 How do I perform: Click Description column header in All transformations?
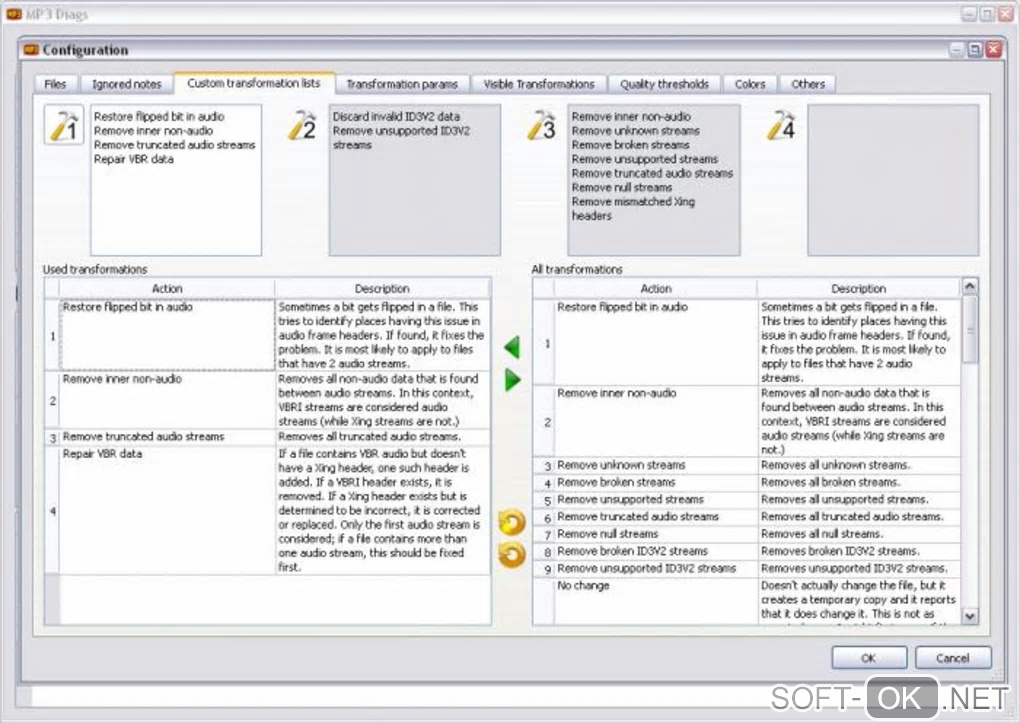tap(859, 288)
